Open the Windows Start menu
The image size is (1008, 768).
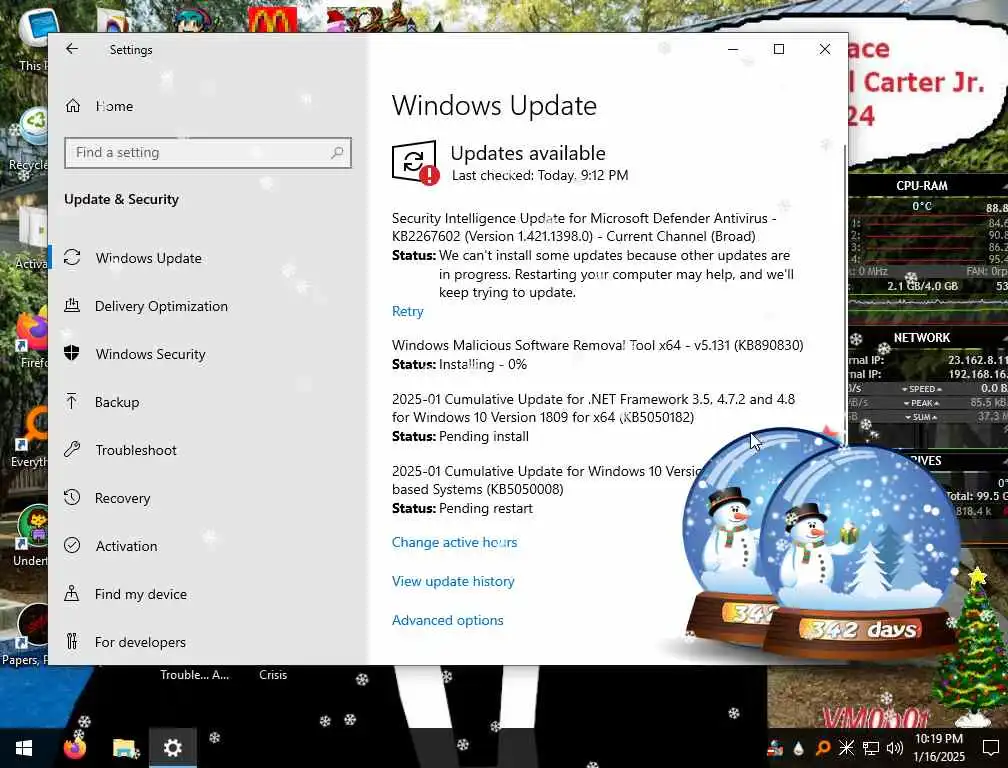coord(24,748)
